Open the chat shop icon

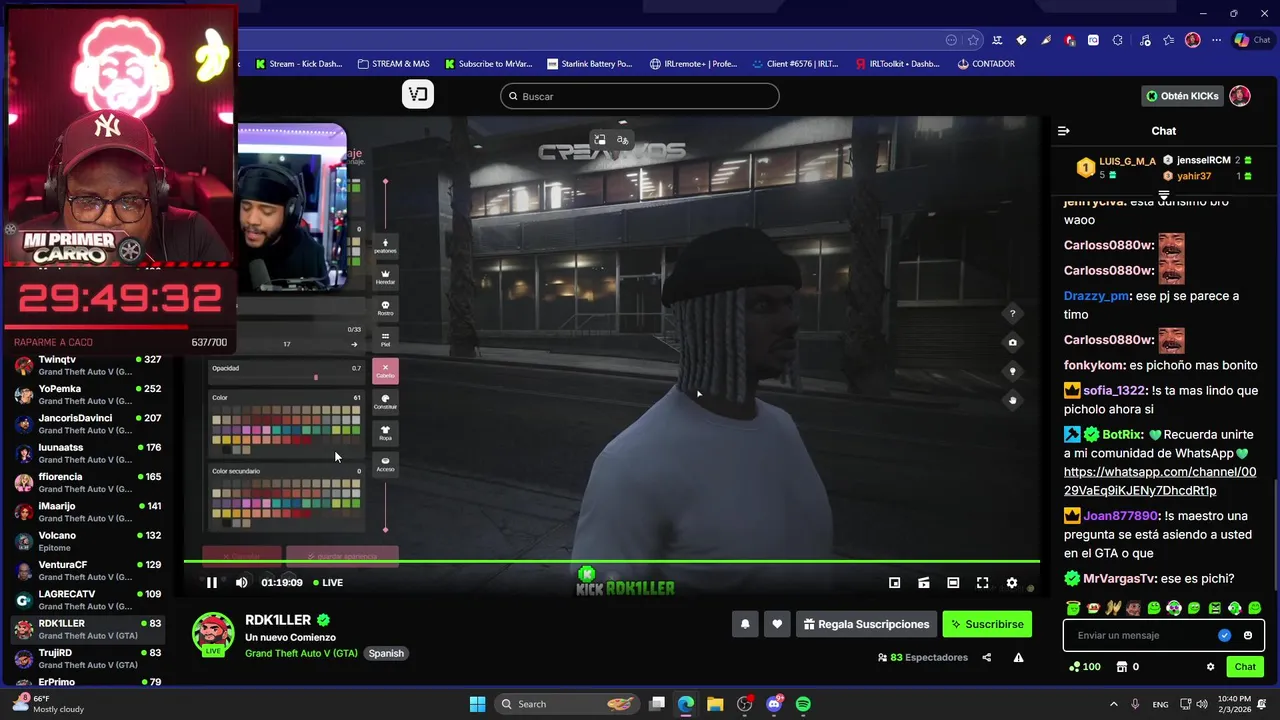tap(1122, 667)
